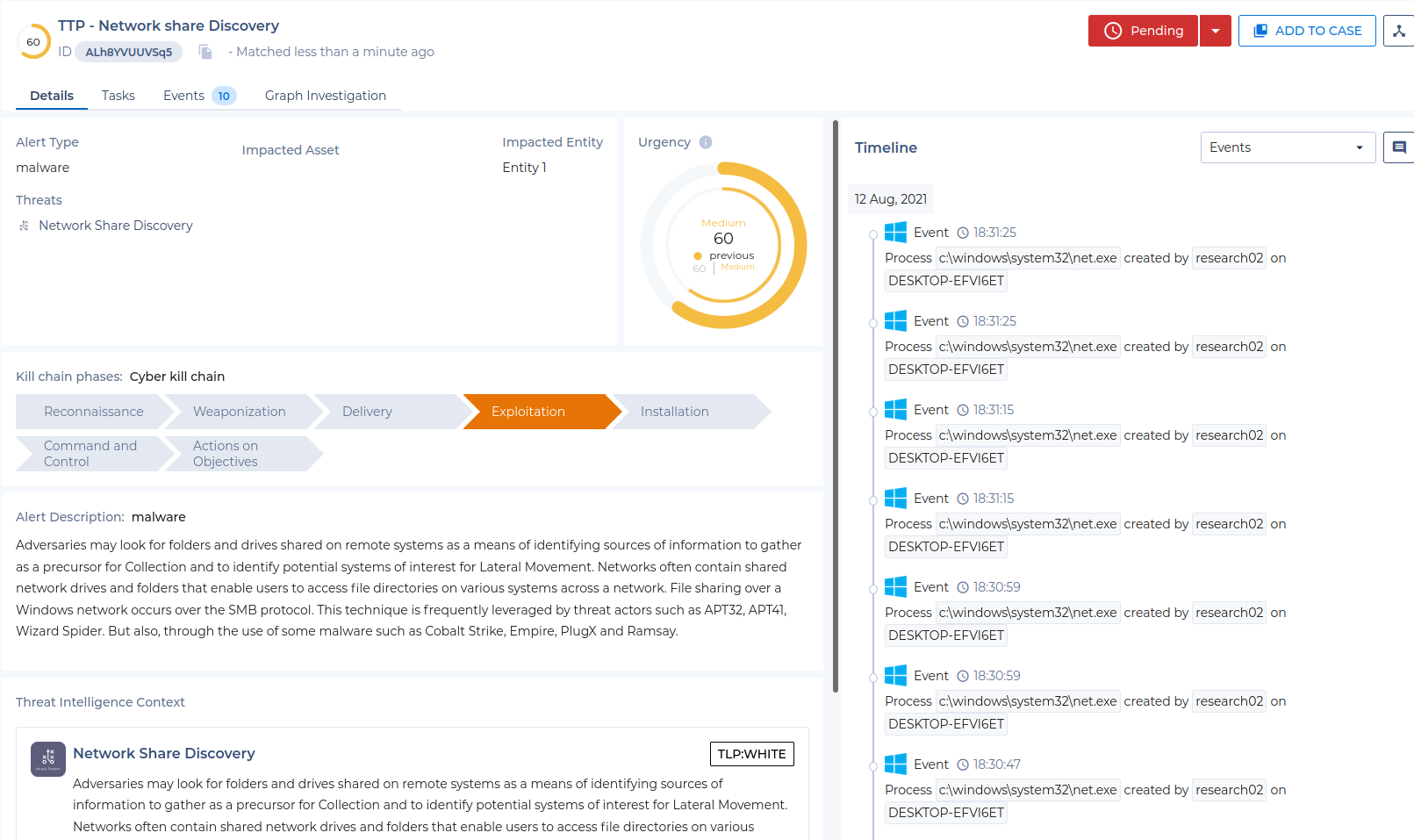The height and width of the screenshot is (840, 1414).
Task: Click the ADD TO CASE button
Action: [1307, 31]
